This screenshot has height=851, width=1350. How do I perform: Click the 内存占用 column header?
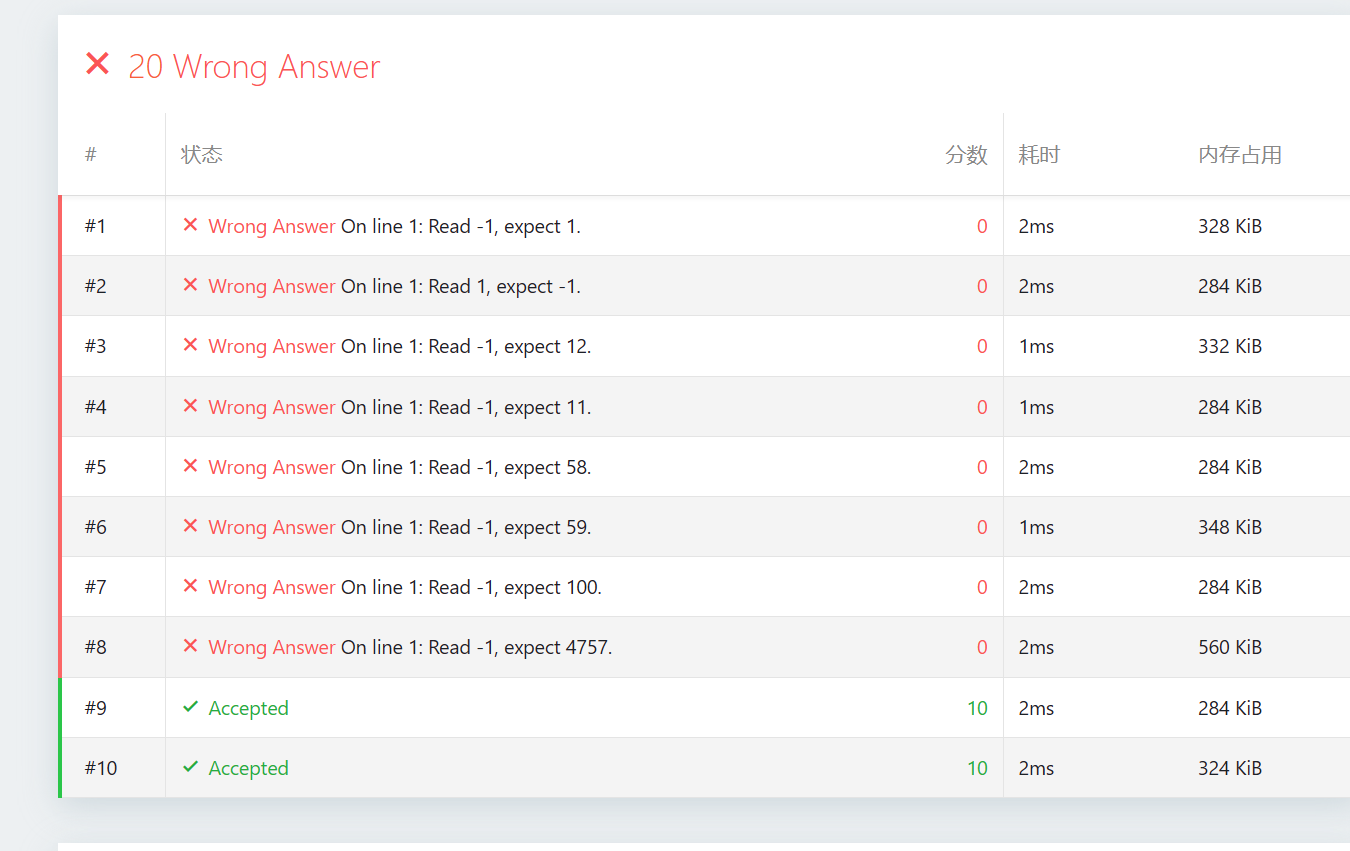[1240, 155]
